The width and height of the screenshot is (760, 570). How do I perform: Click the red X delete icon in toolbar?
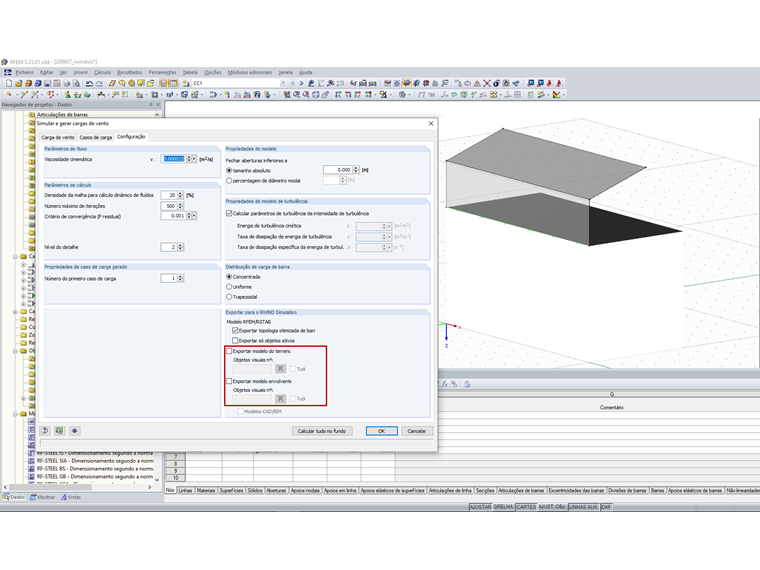pos(487,83)
